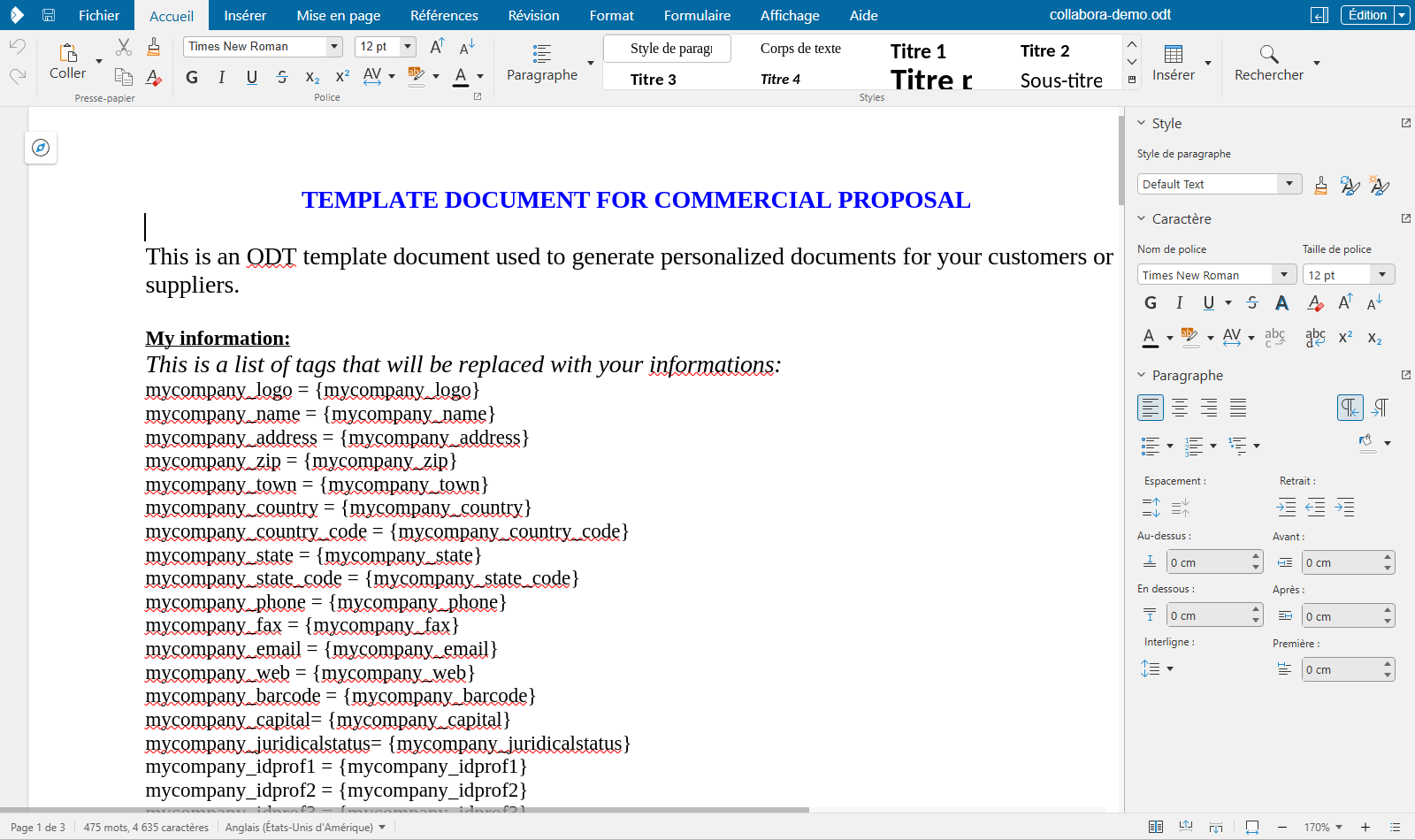
Task: Open the Fichier tab
Action: coord(99,15)
